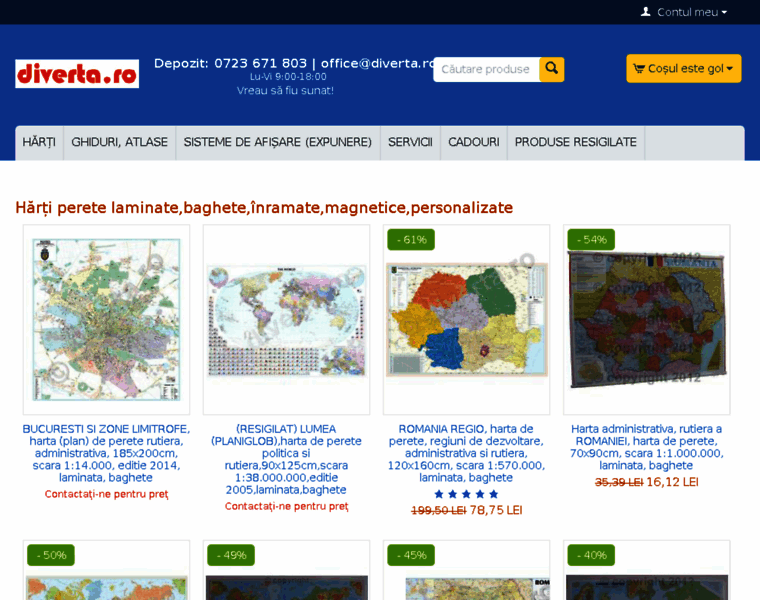Image resolution: width=760 pixels, height=600 pixels.
Task: Click the five-star rating under ROMANIA REGIO
Action: pyautogui.click(x=466, y=494)
